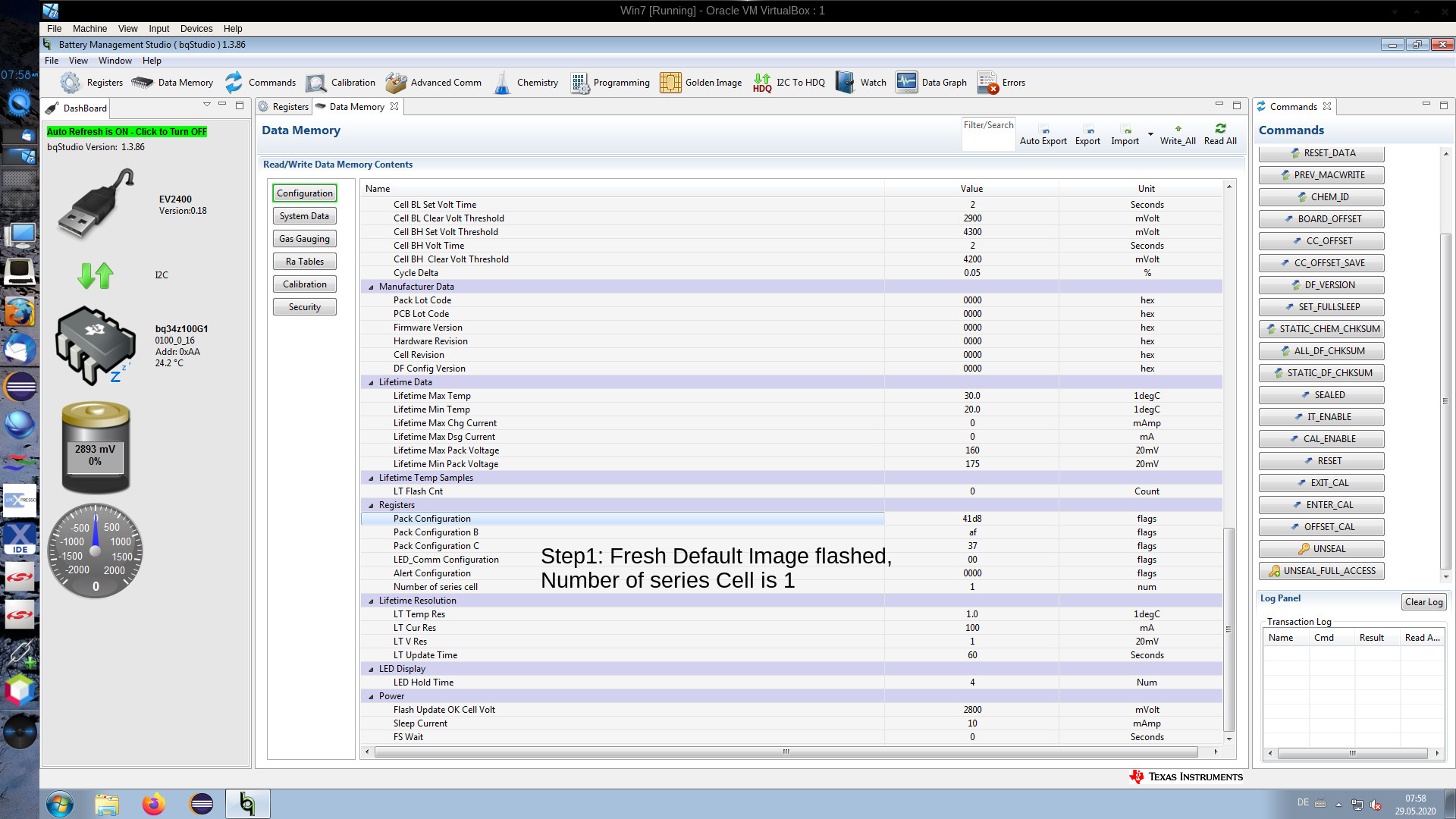The width and height of the screenshot is (1456, 819).
Task: Turn off Auto Refresh in DashBoard
Action: click(x=127, y=132)
